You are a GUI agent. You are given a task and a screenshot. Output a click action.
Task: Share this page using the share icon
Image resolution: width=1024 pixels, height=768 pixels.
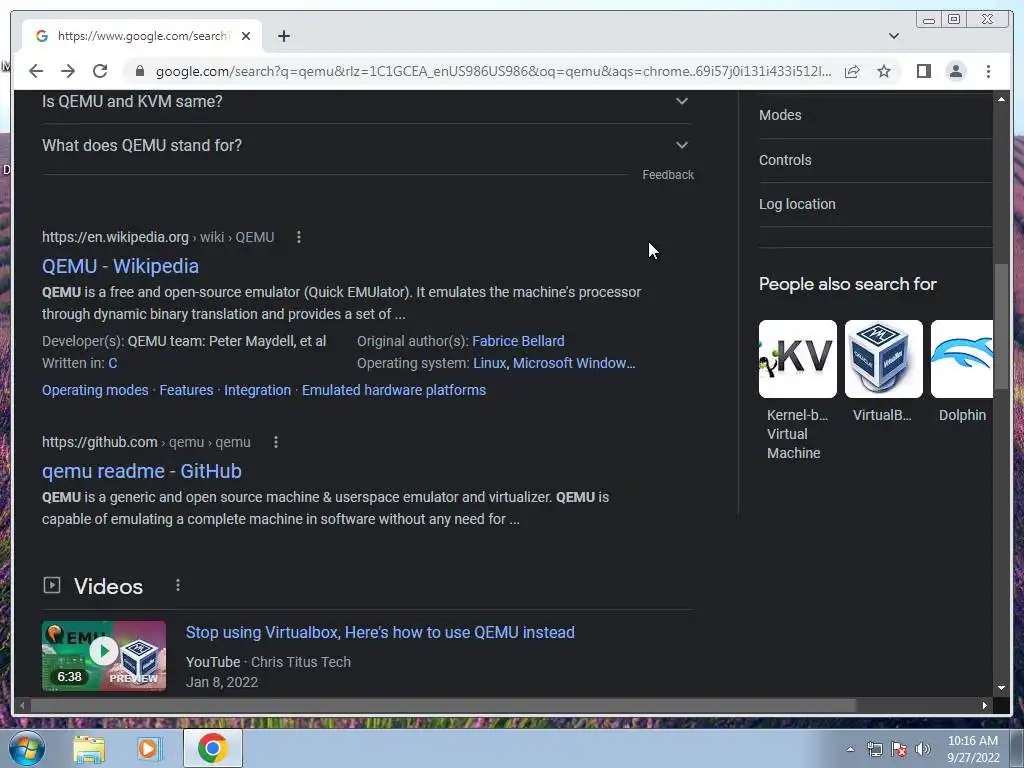[x=852, y=71]
